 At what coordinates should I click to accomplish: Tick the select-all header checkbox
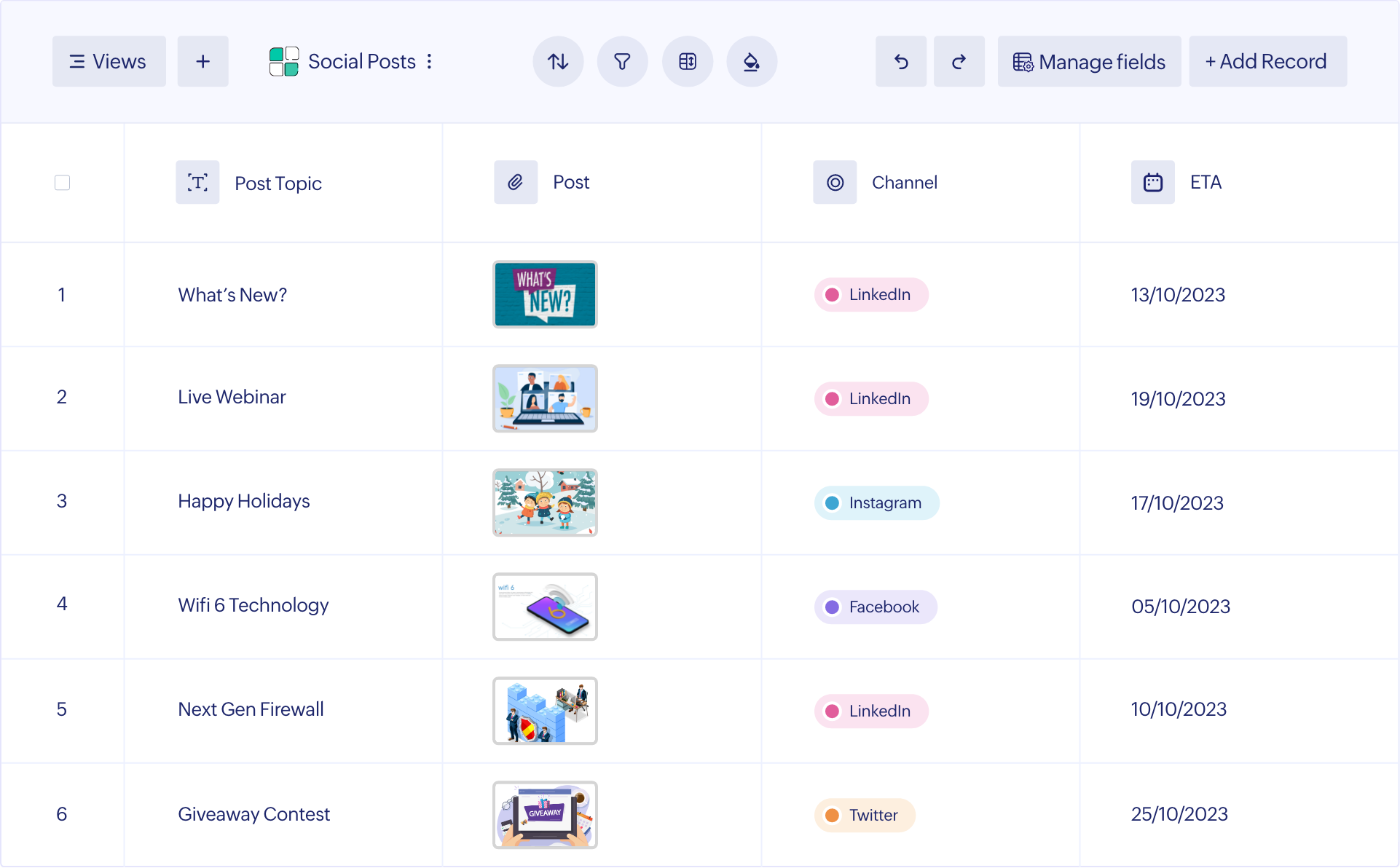pyautogui.click(x=63, y=183)
